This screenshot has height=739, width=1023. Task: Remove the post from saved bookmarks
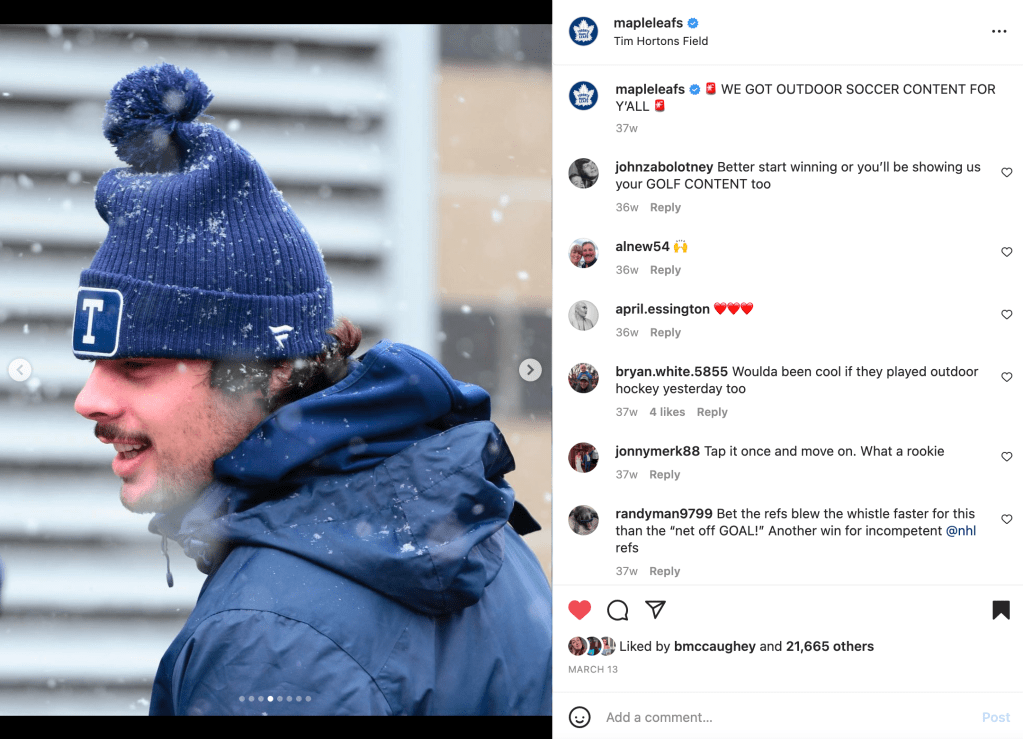click(1001, 610)
